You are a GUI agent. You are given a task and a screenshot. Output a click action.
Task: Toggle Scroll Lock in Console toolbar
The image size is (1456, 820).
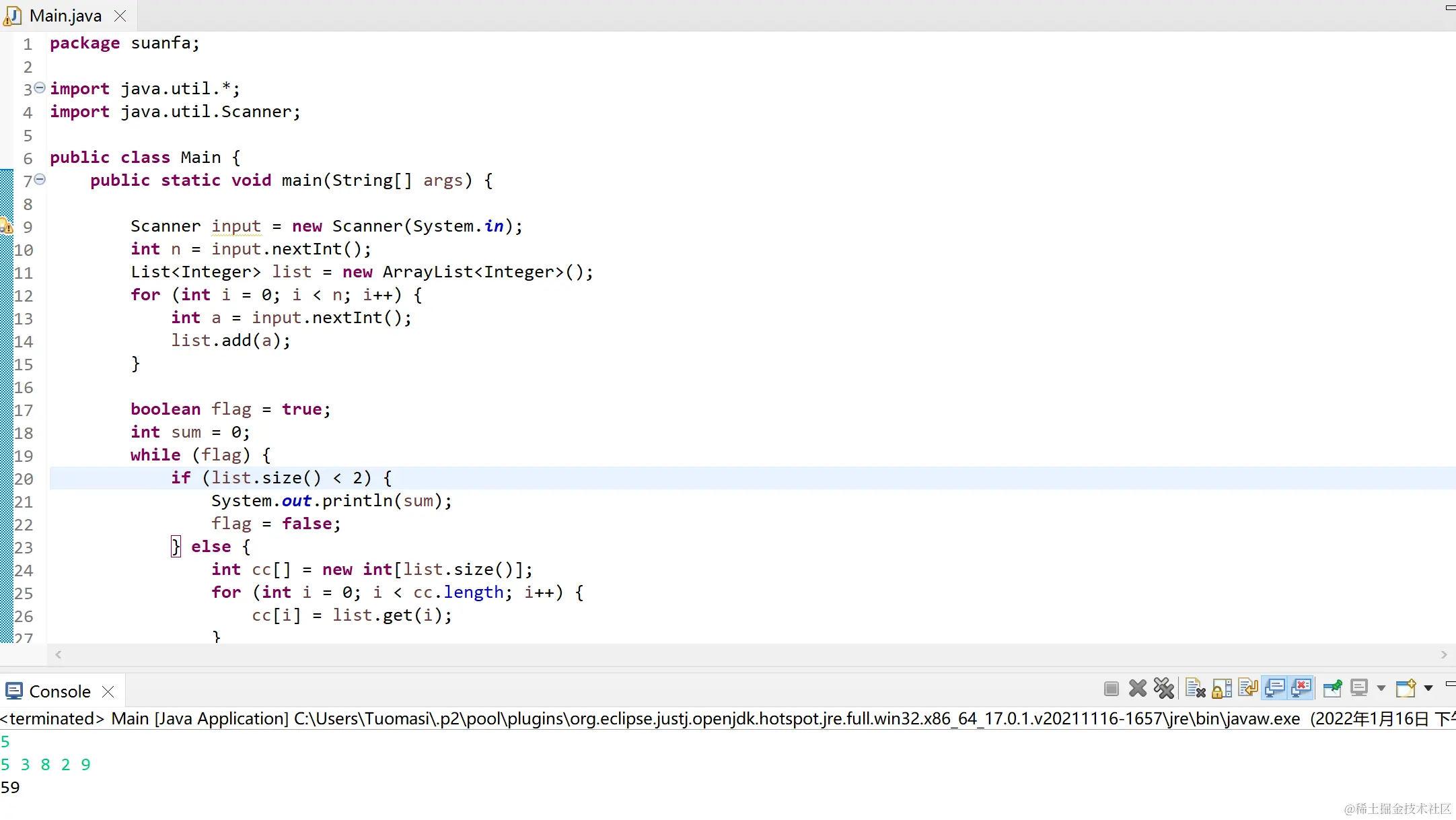pos(1222,689)
